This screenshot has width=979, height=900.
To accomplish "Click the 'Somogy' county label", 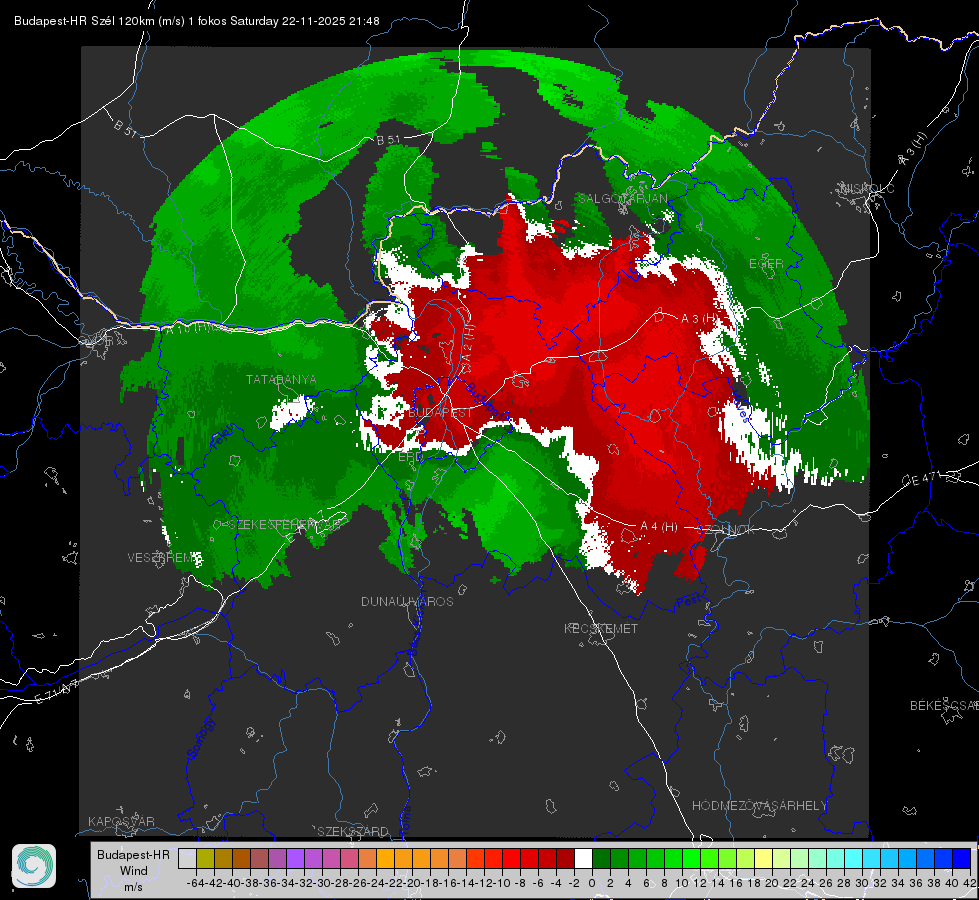I will (200, 738).
